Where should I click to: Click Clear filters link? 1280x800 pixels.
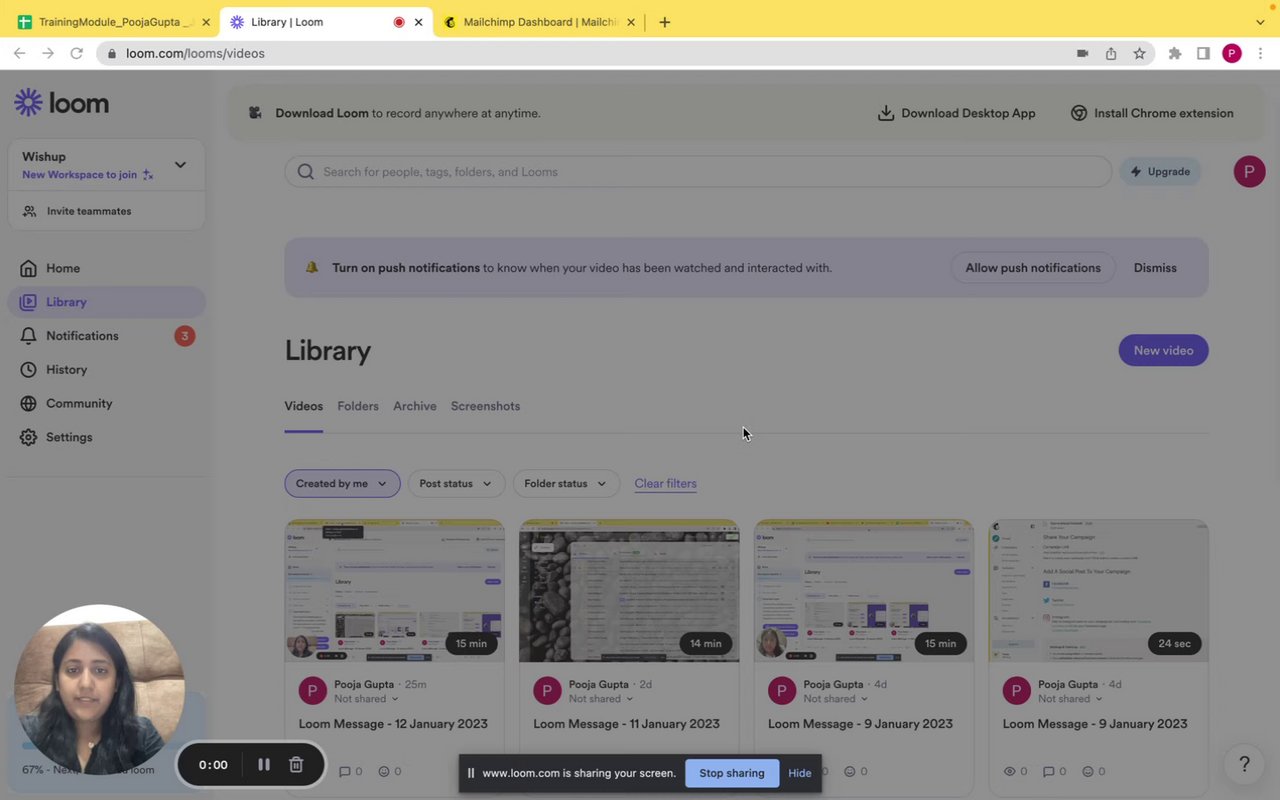[x=665, y=483]
